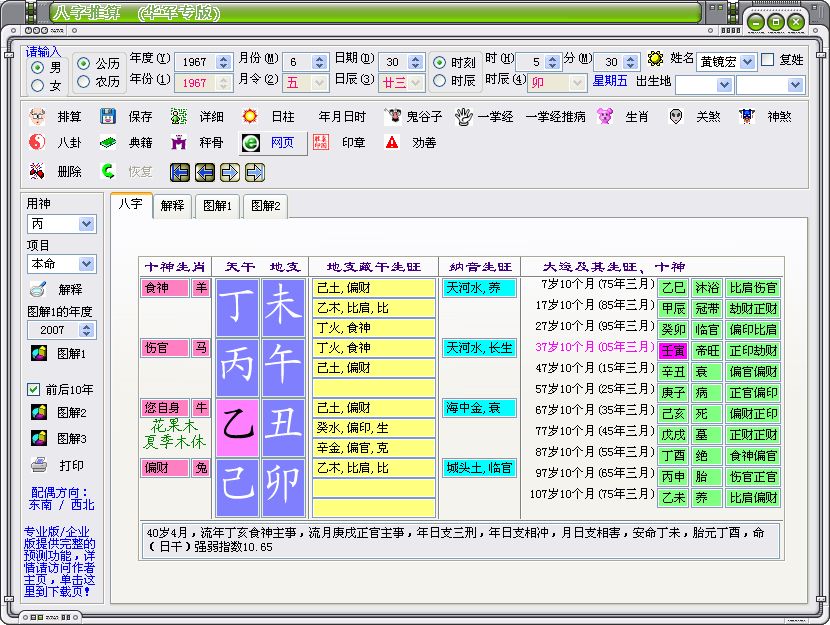Open the 一掌经 hand icon
Image resolution: width=830 pixels, height=625 pixels.
(463, 117)
